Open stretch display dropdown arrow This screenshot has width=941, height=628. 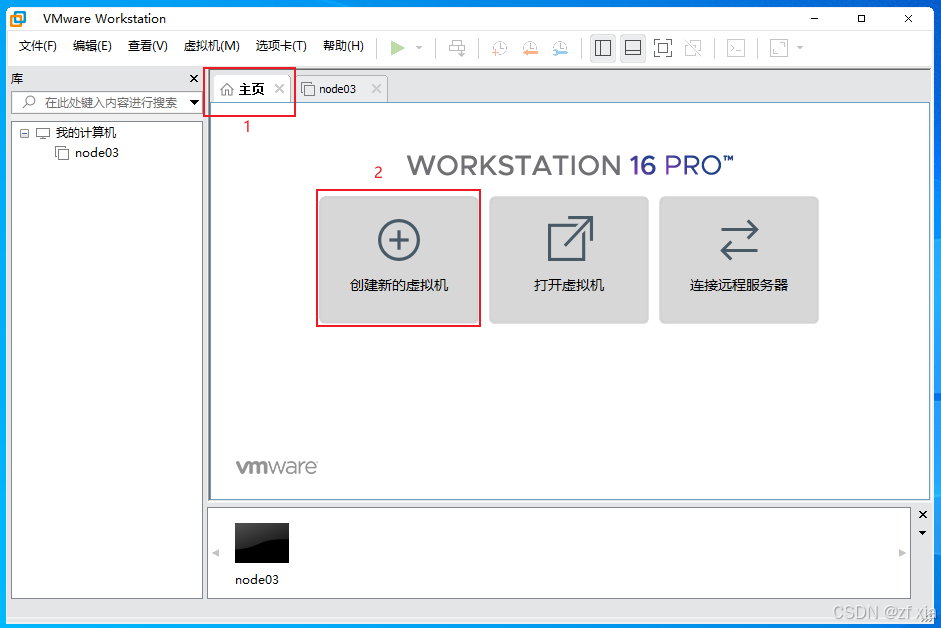(x=800, y=47)
